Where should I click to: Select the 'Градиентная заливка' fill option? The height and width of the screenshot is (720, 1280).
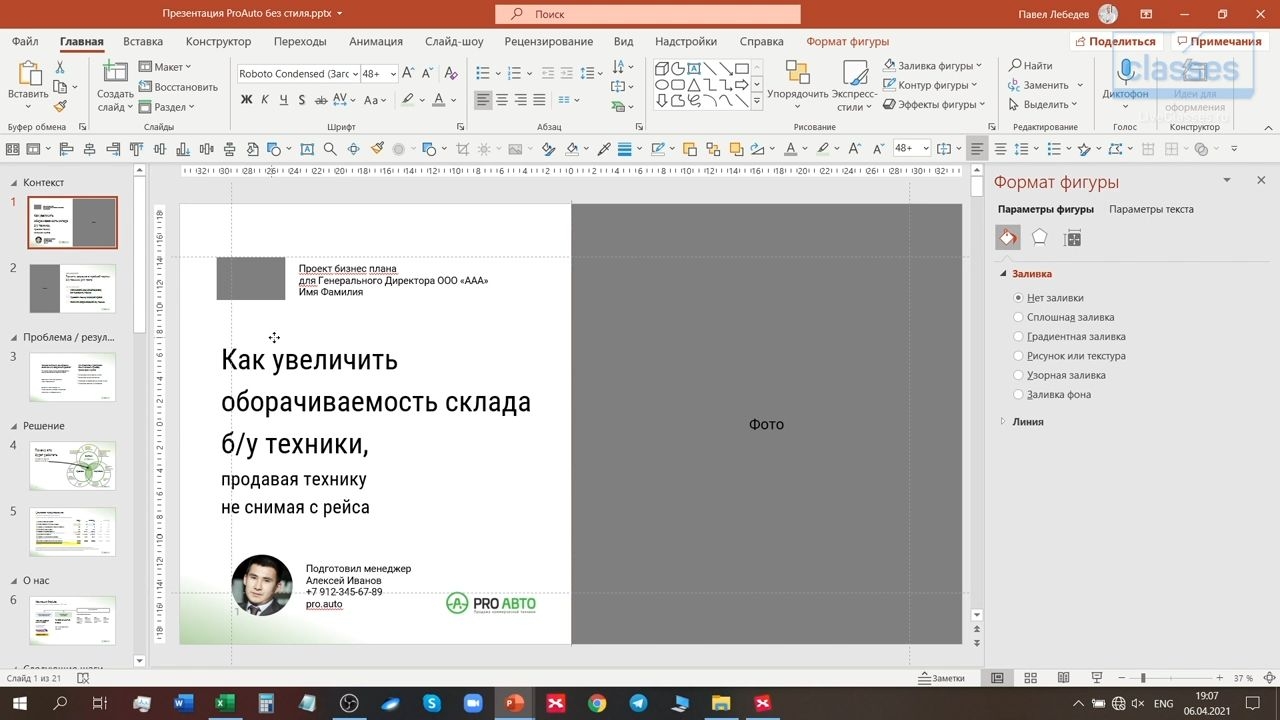coord(1069,337)
